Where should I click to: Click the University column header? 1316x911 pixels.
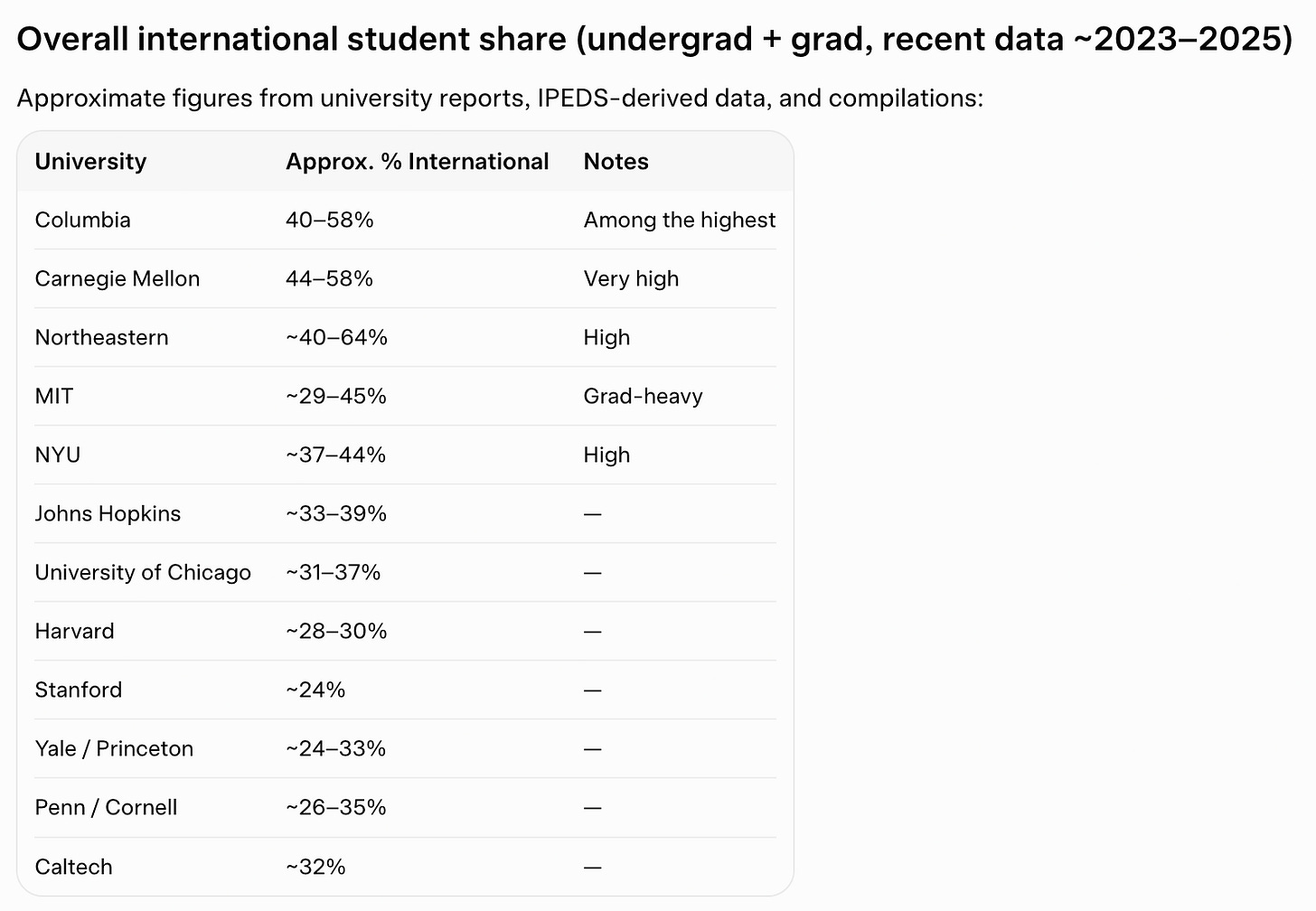click(x=90, y=162)
